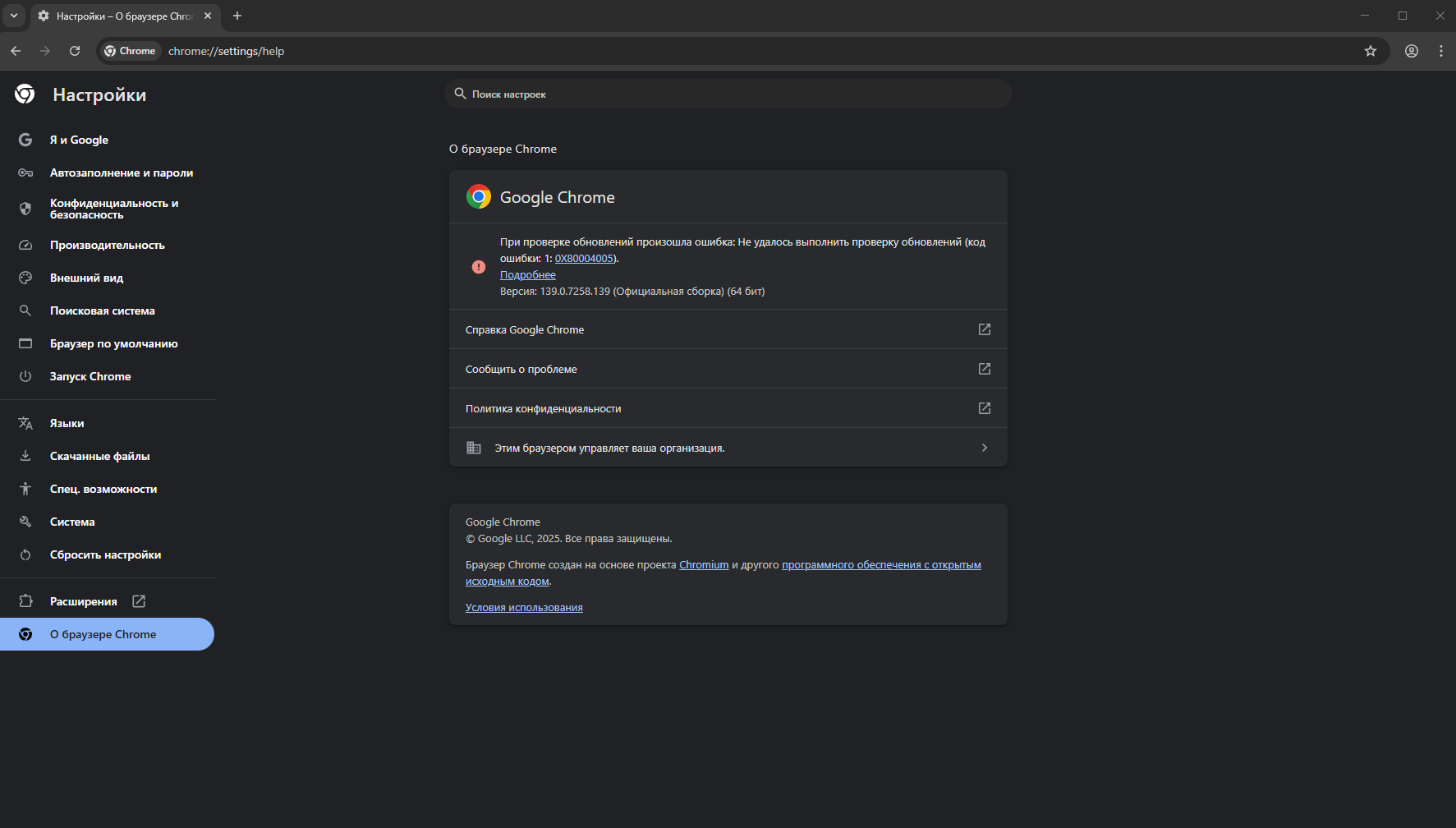
Task: Click the copyright Google LLC, 2025 text
Action: pos(568,539)
